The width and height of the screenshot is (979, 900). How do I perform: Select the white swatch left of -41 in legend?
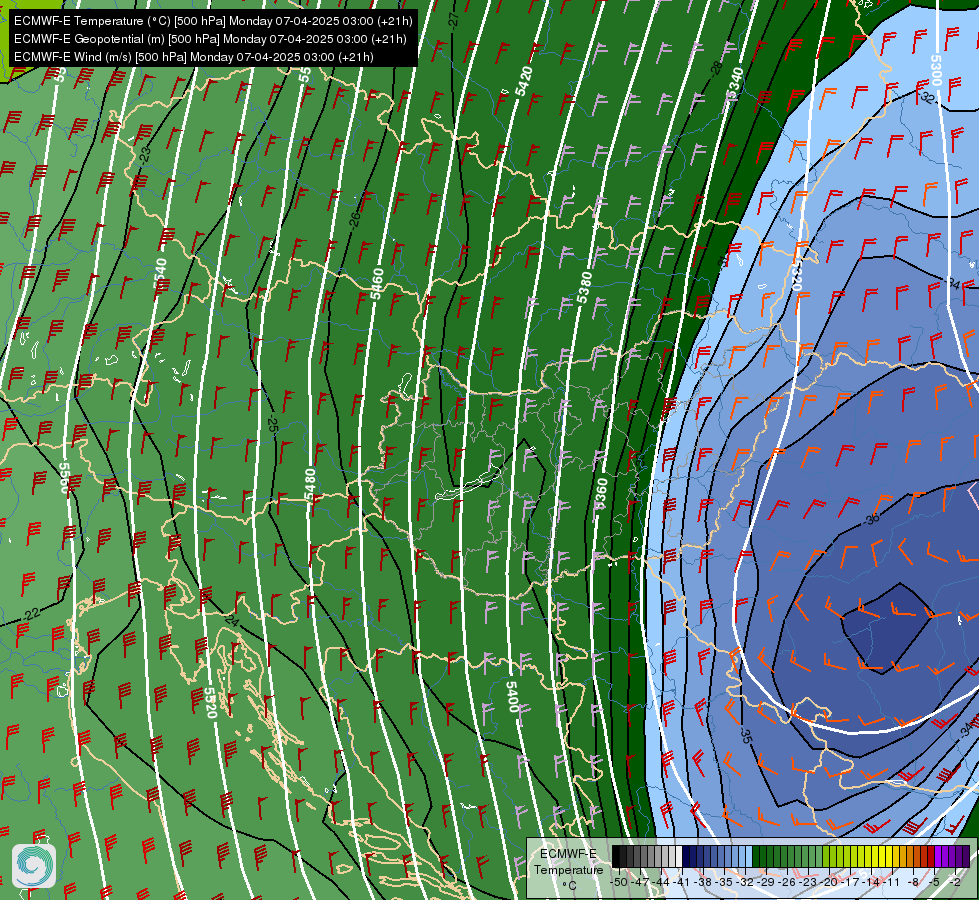(679, 856)
